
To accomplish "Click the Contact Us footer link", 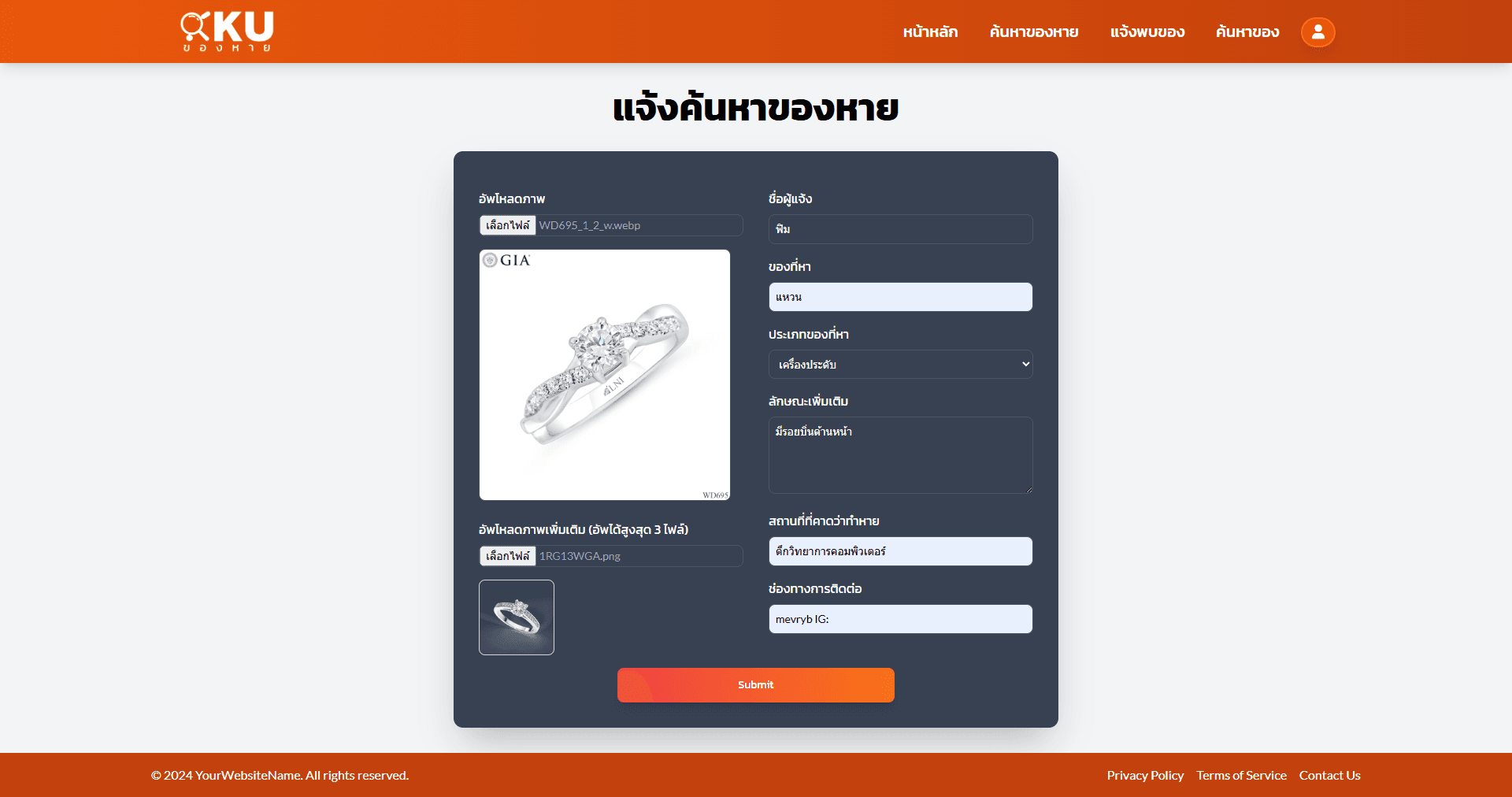I will 1329,776.
